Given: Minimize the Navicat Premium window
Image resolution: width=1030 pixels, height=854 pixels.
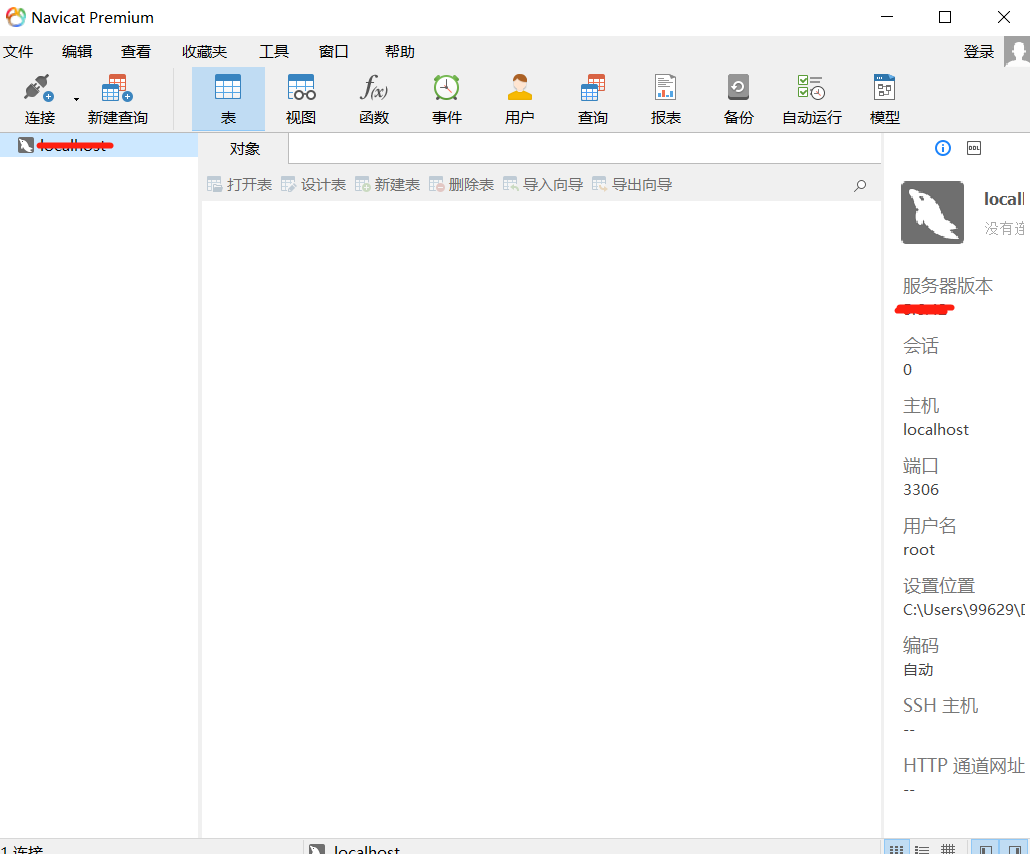Looking at the screenshot, I should pos(887,17).
